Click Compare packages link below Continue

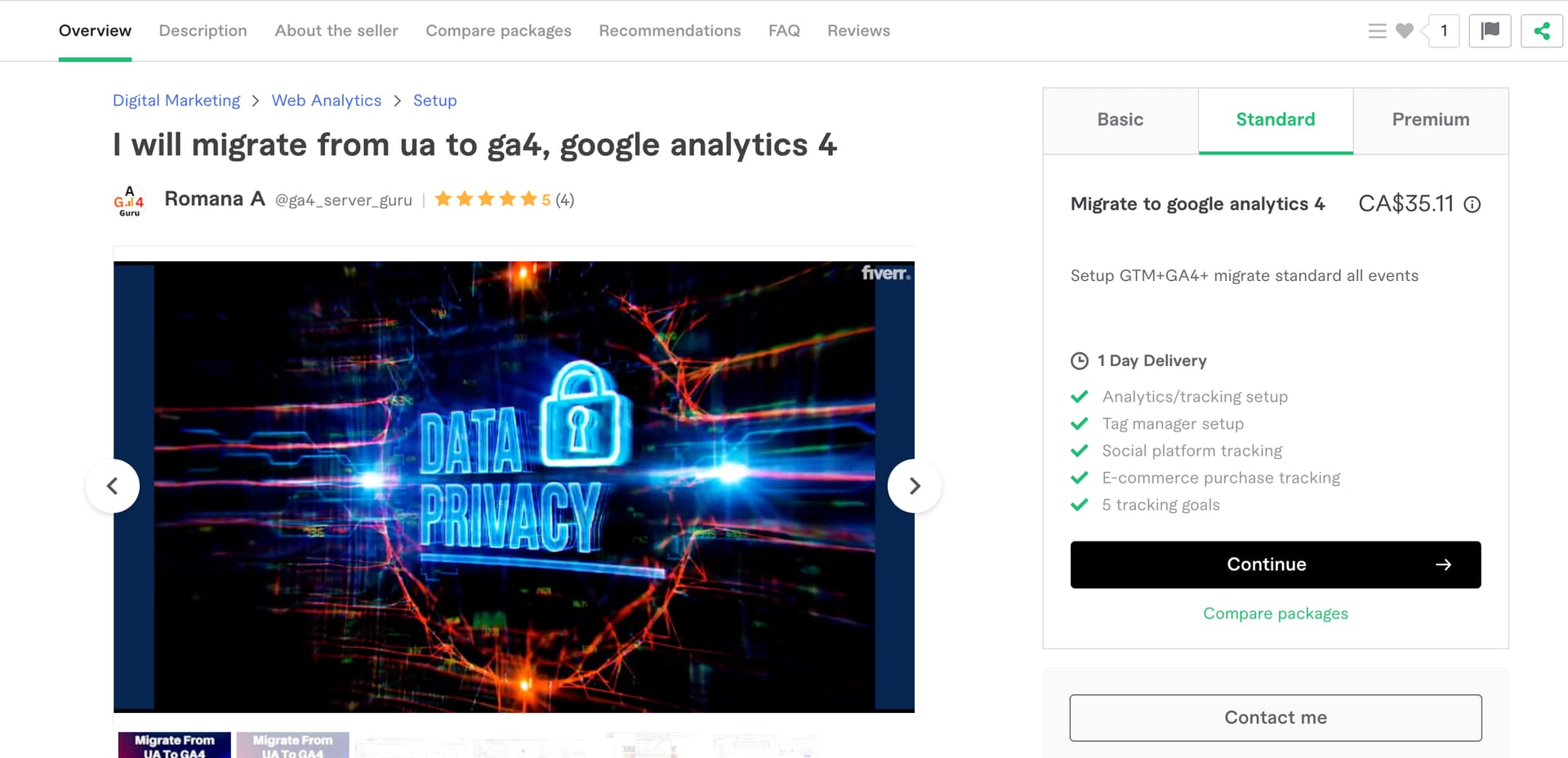[1276, 613]
